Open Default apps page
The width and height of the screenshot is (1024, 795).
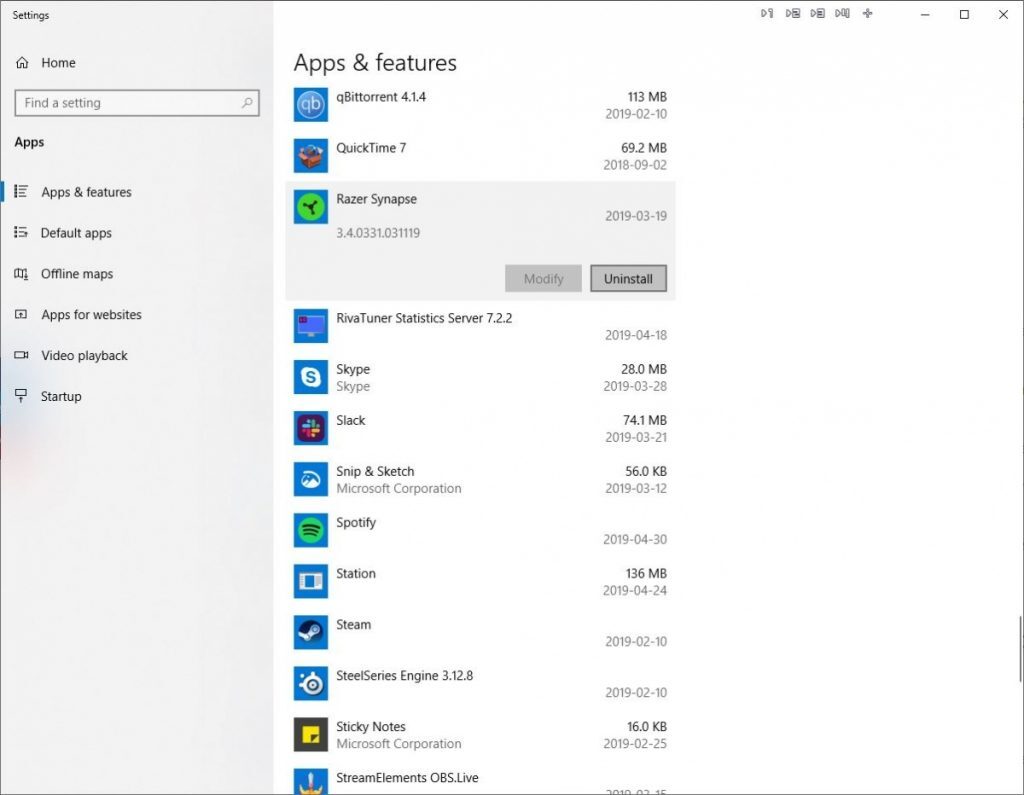76,233
